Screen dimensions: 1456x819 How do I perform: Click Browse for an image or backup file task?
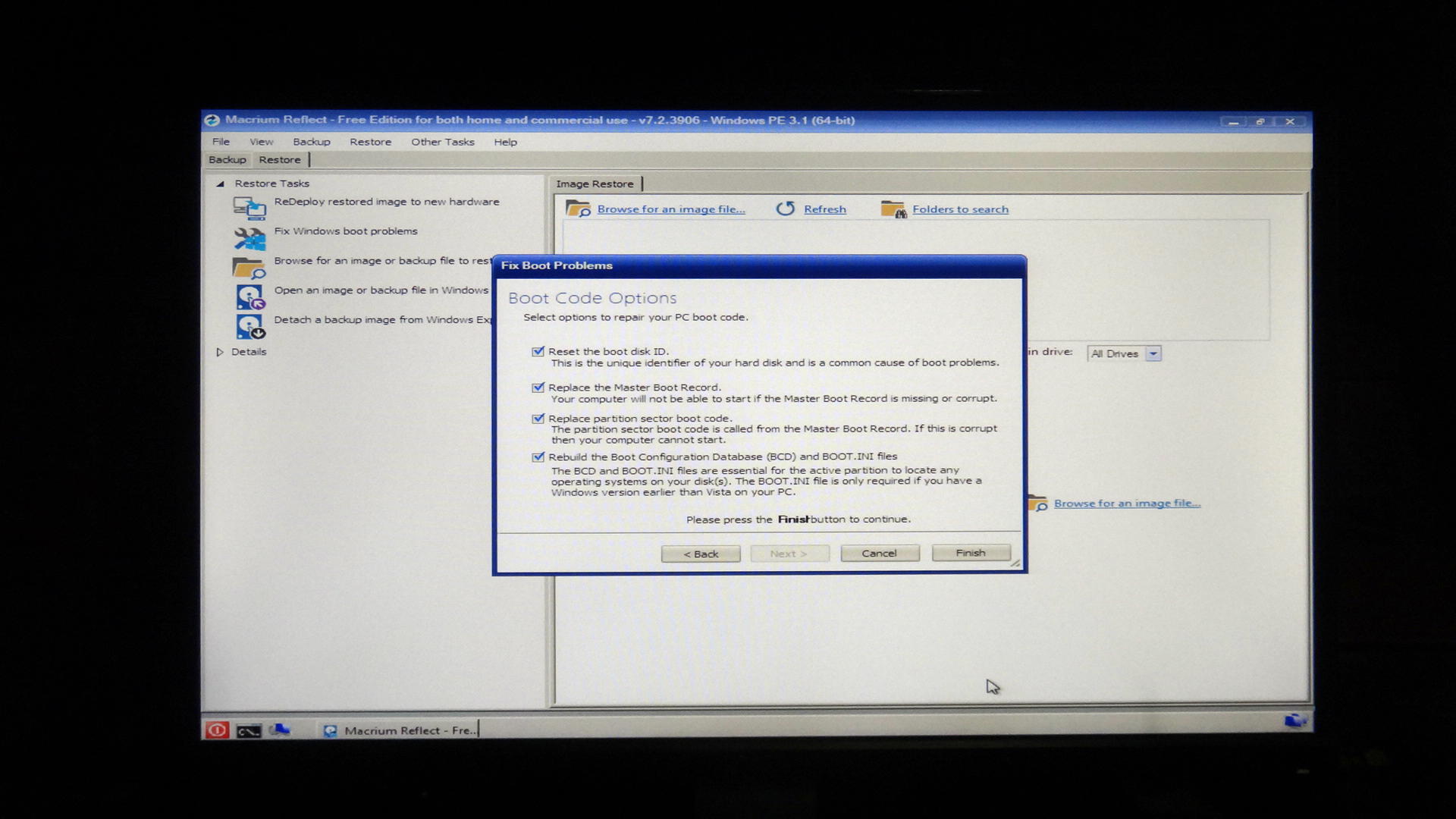(383, 261)
